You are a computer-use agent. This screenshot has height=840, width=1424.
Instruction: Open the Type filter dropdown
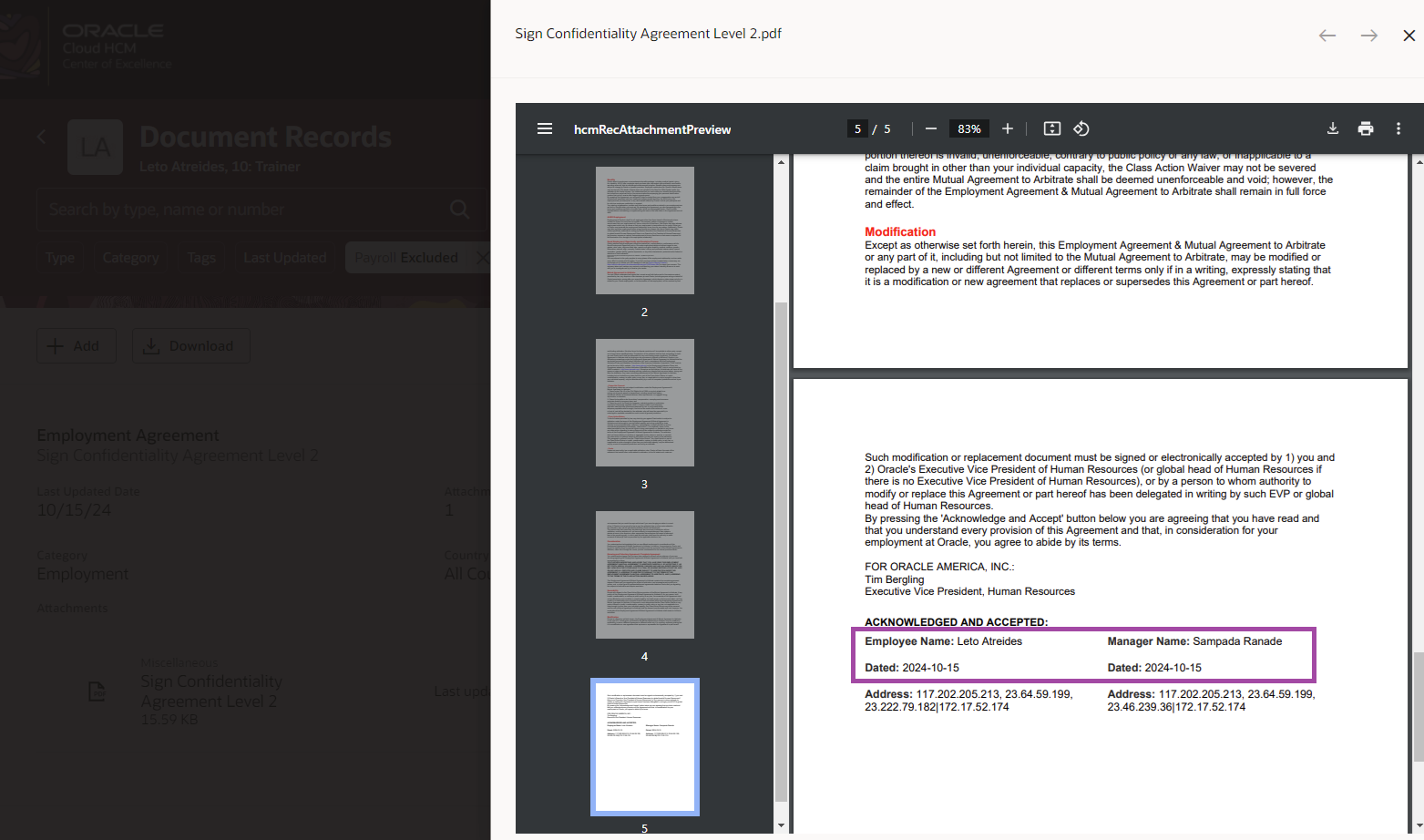[x=60, y=258]
